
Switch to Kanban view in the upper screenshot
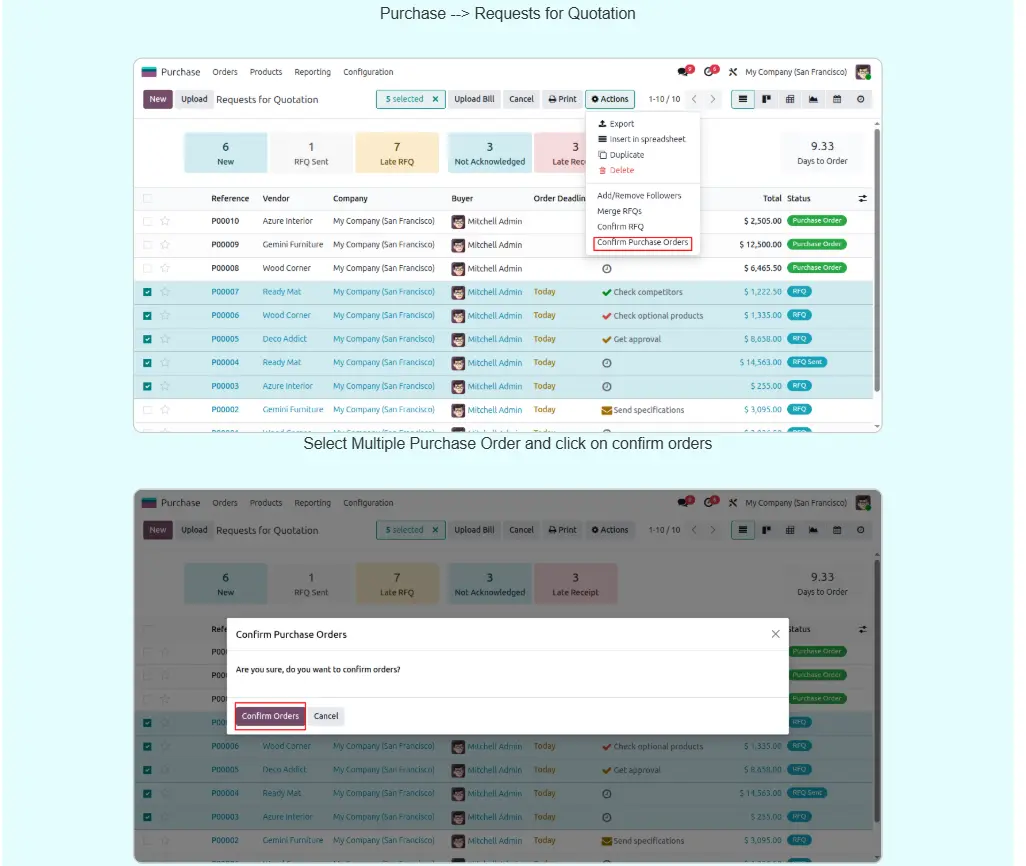click(766, 99)
